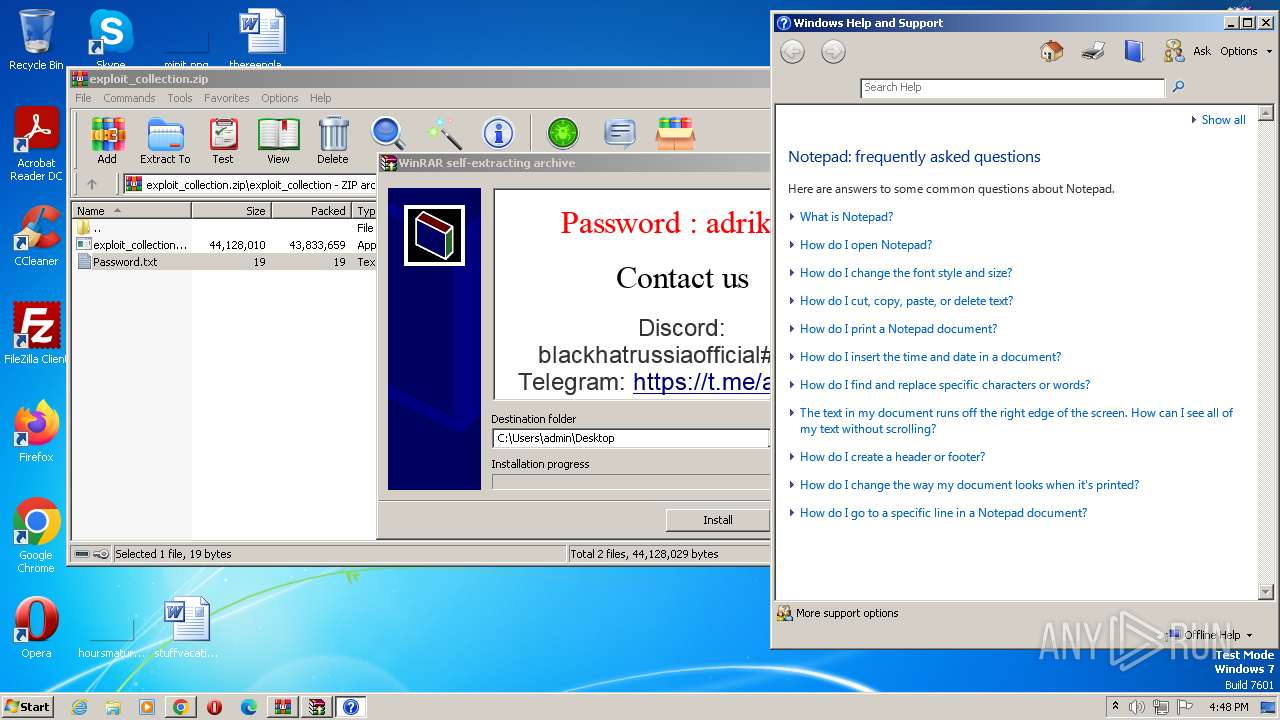Expand How do I open Notepad?
The height and width of the screenshot is (720, 1280).
tap(866, 245)
